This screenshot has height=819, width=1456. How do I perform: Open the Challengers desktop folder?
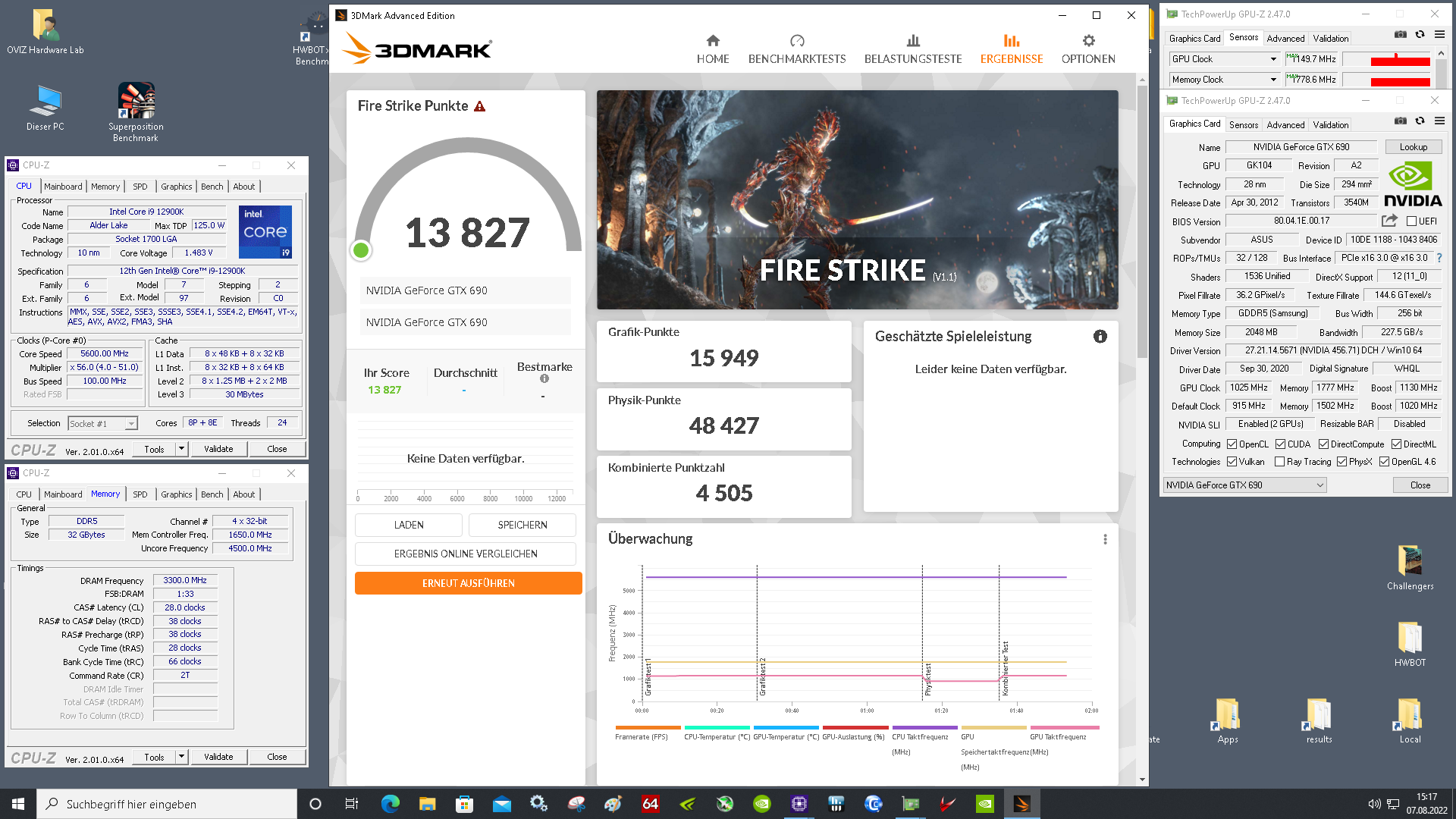tap(1410, 568)
